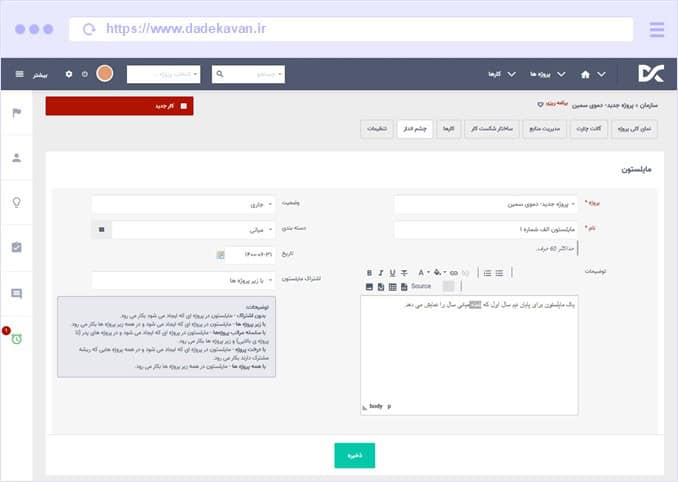Toggle italic formatting in editor
This screenshot has height=482, width=678.
point(381,272)
